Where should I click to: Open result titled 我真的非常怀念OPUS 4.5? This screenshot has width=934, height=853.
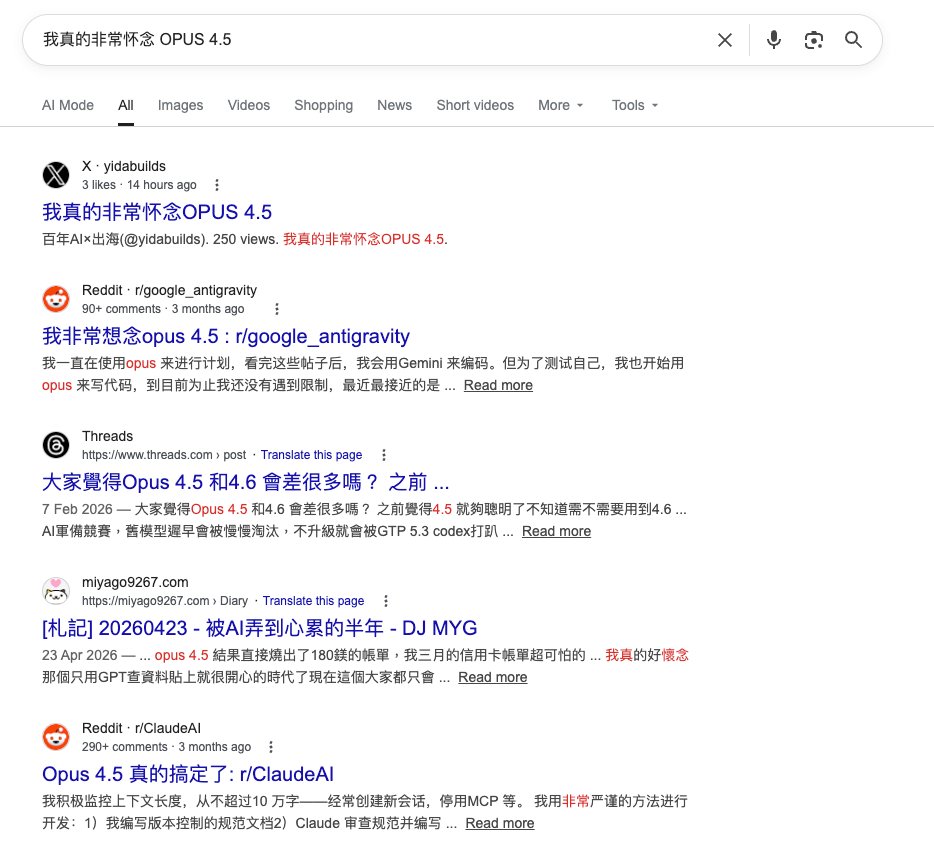[157, 212]
